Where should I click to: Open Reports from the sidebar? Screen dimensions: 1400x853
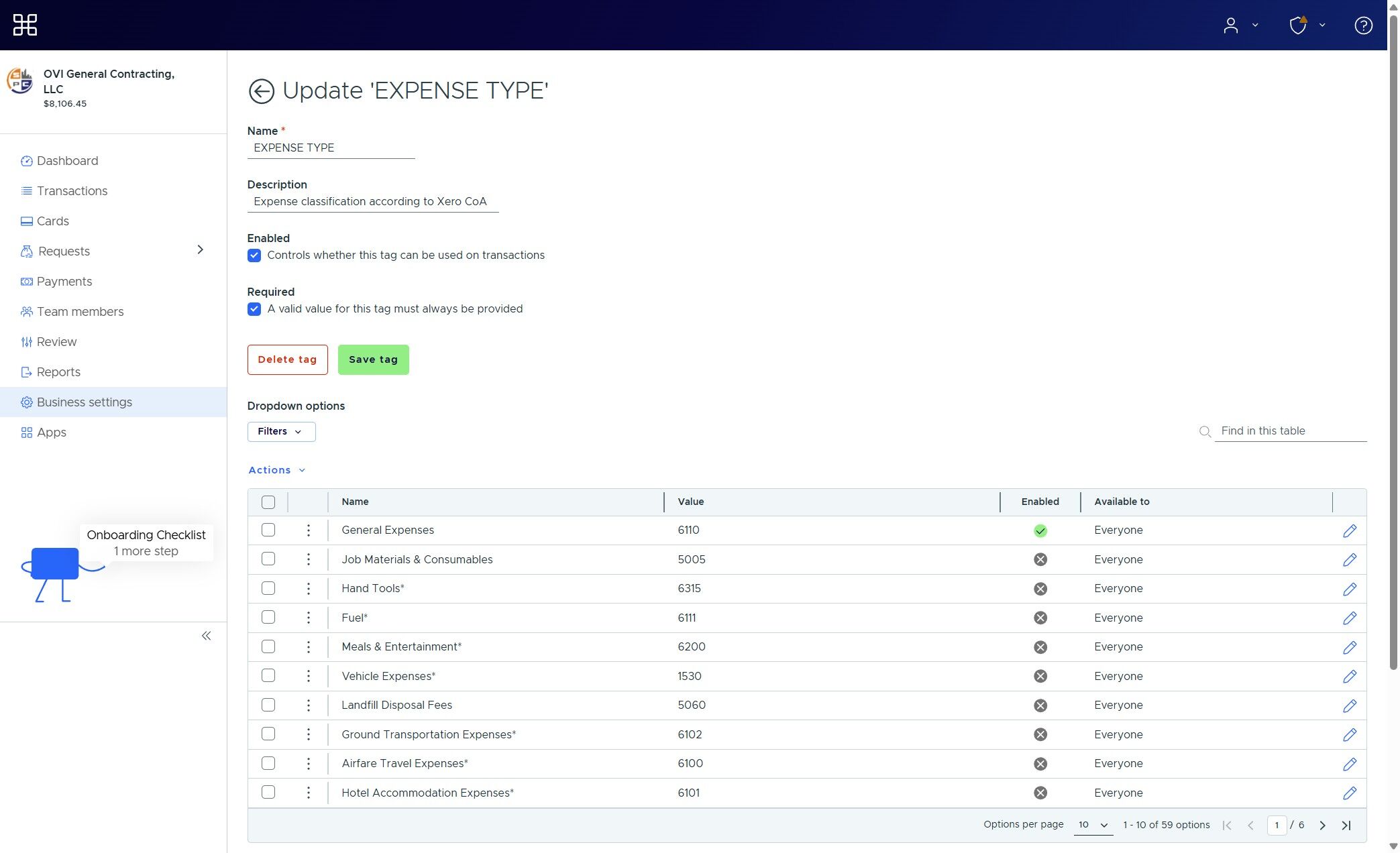(x=58, y=372)
